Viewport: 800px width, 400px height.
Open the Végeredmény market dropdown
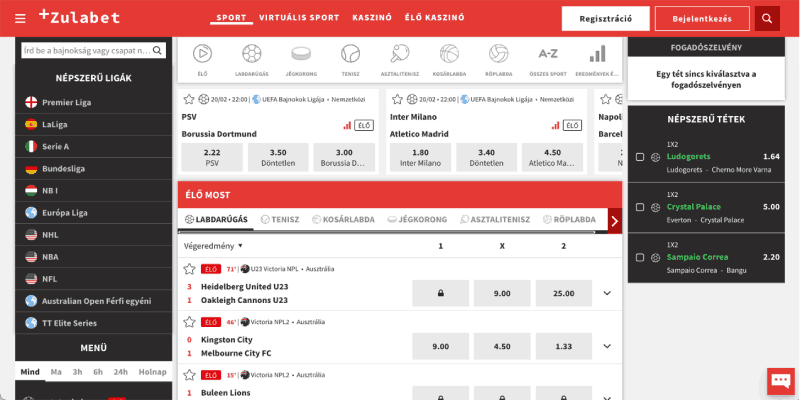tap(213, 246)
